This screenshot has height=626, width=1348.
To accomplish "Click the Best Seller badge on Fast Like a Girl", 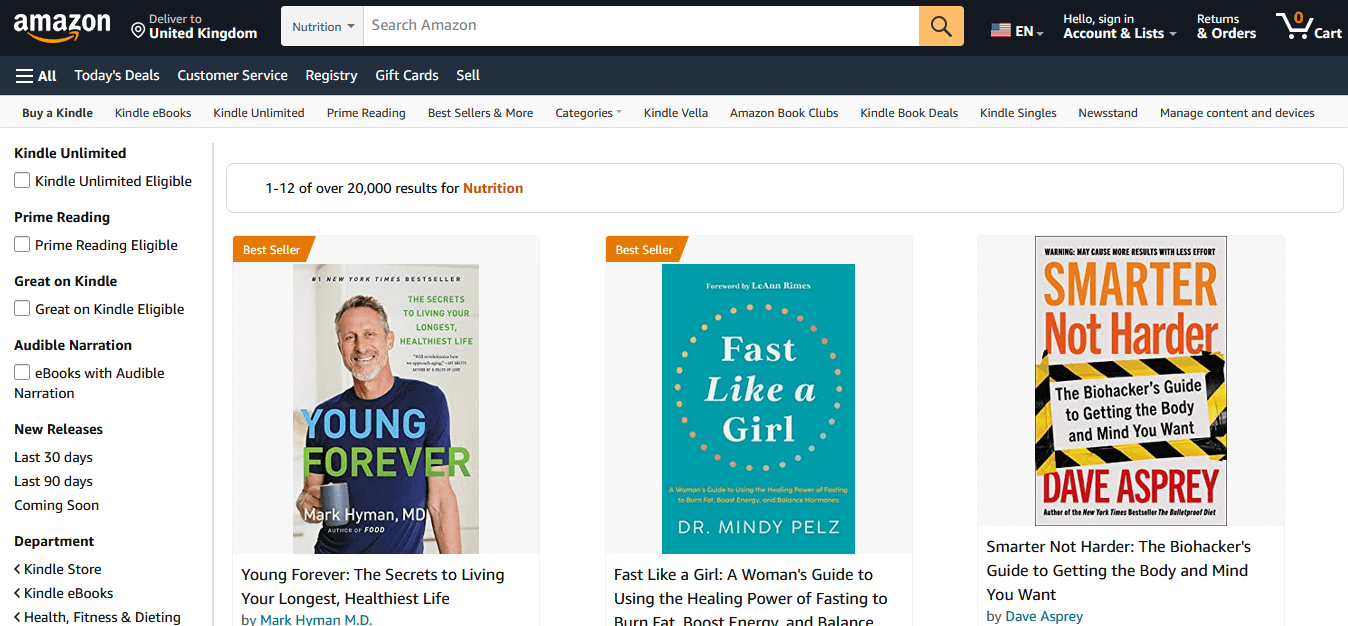I will click(647, 249).
